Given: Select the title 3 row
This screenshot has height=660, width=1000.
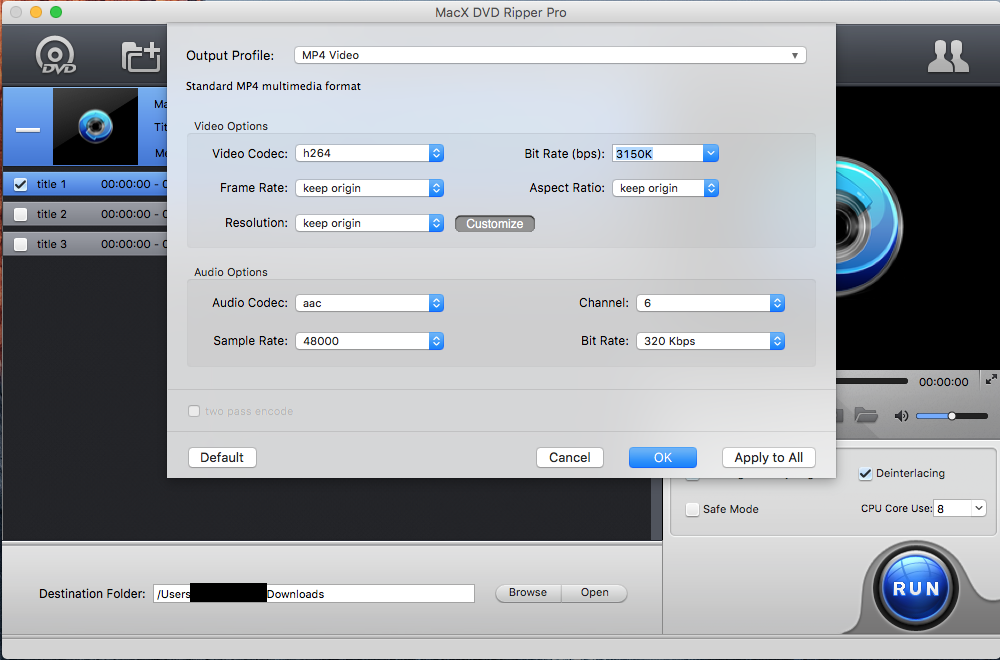Looking at the screenshot, I should pyautogui.click(x=85, y=244).
